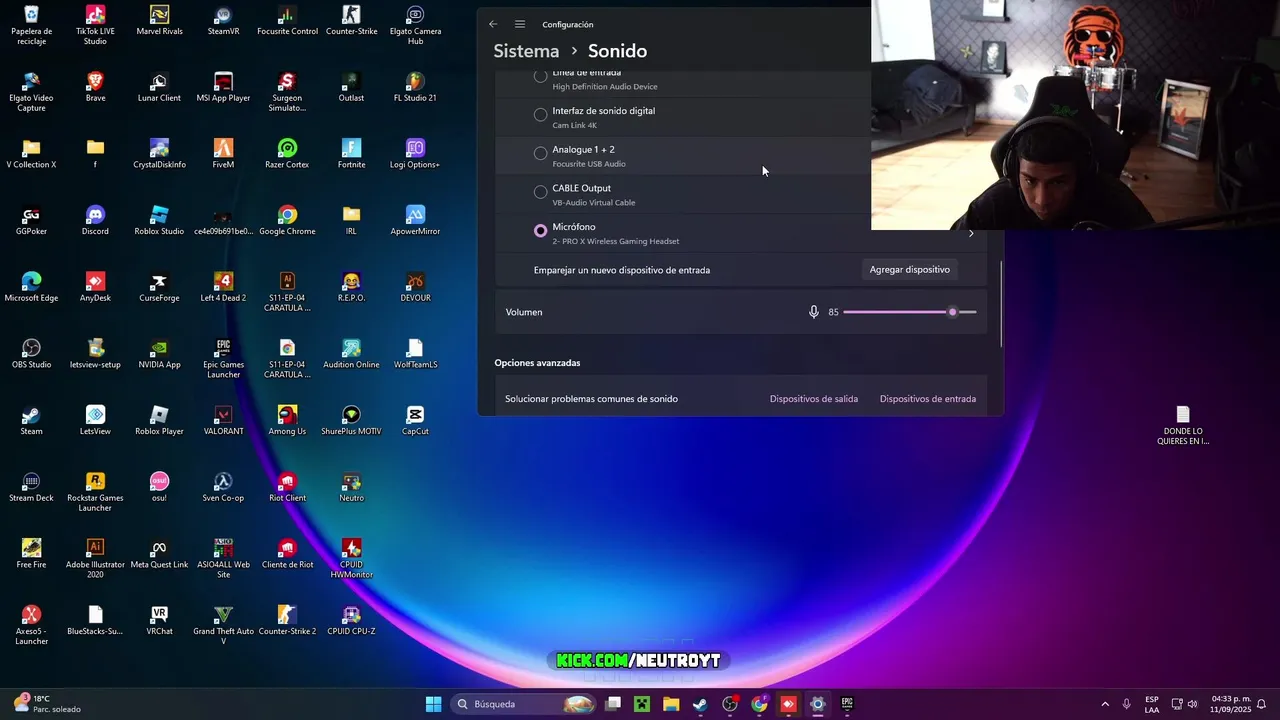This screenshot has width=1280, height=720.
Task: Open Epic Games from the taskbar
Action: (847, 704)
